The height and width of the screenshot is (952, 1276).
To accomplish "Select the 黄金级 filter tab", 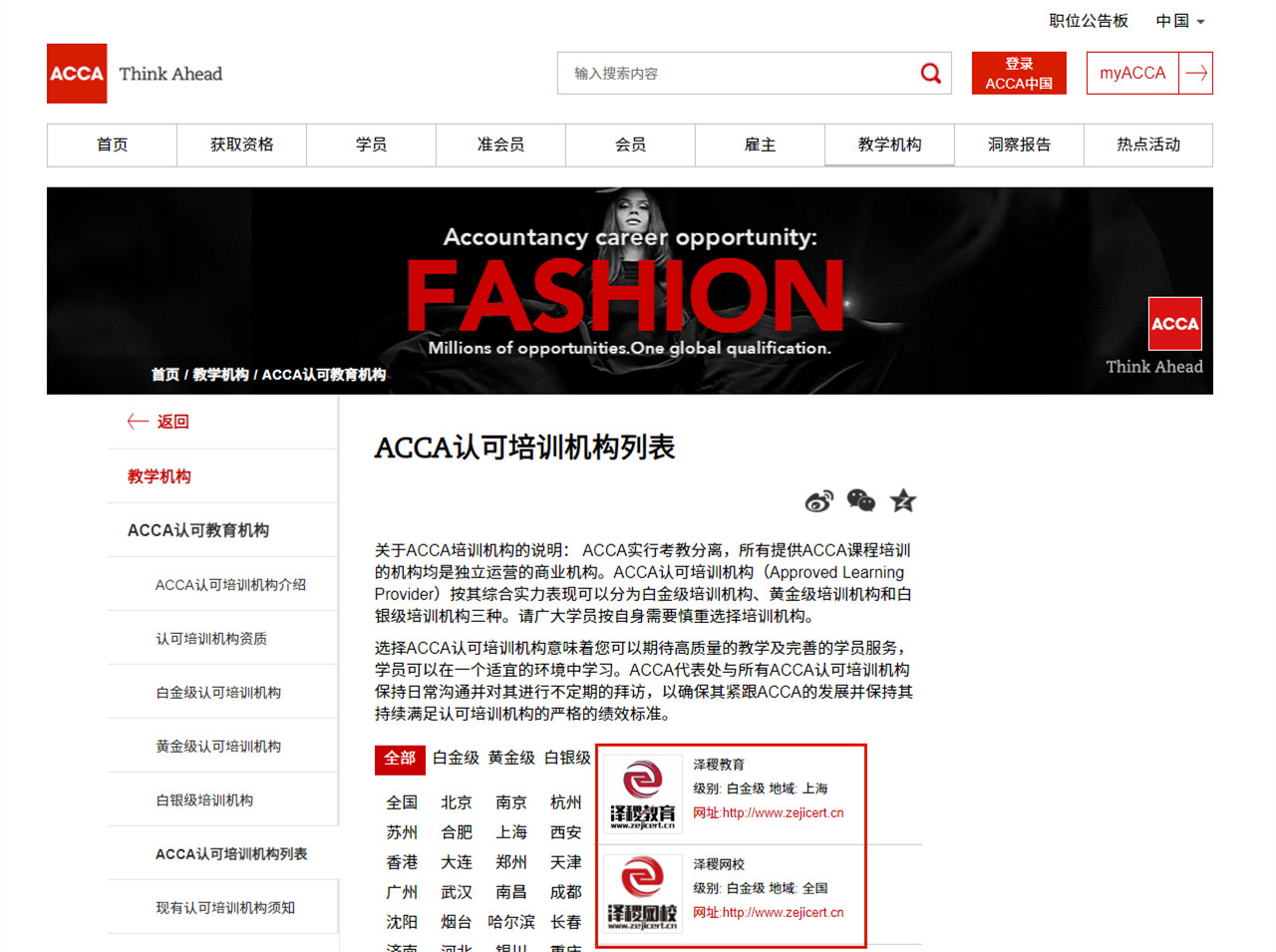I will [x=511, y=759].
